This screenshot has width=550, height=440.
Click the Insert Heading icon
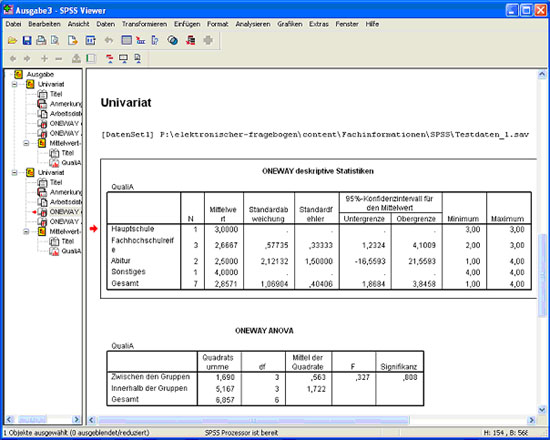(109, 59)
